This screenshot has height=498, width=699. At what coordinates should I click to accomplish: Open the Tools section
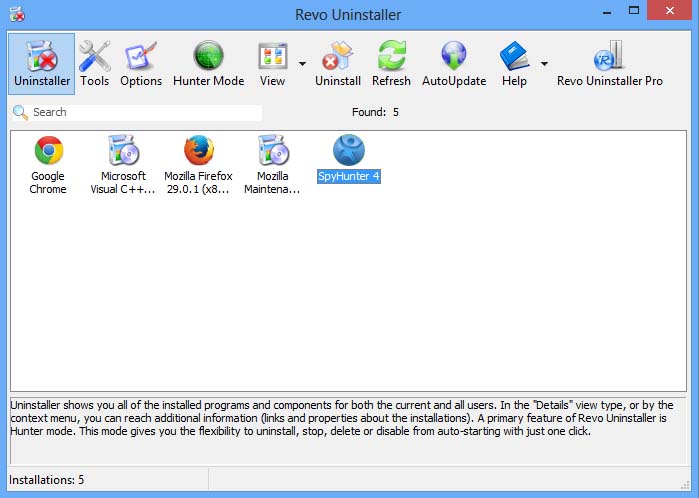[95, 64]
